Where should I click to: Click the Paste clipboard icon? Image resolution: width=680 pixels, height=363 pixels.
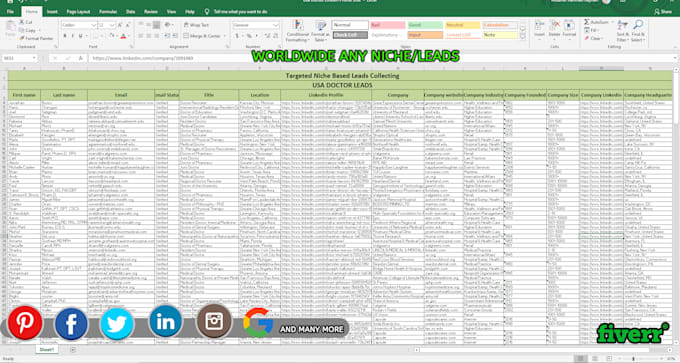10,27
